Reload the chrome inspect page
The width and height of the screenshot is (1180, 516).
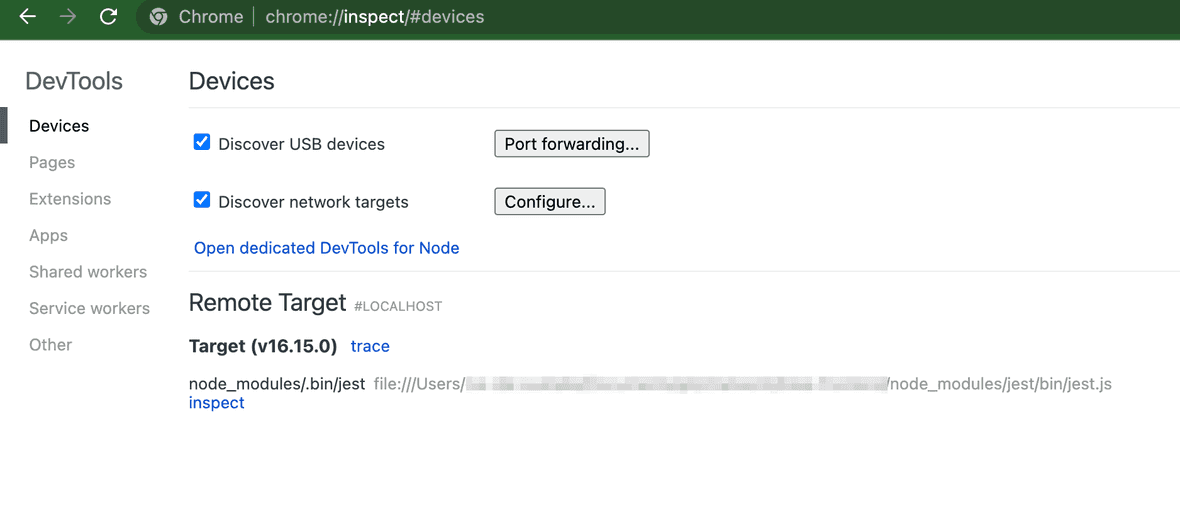(108, 17)
